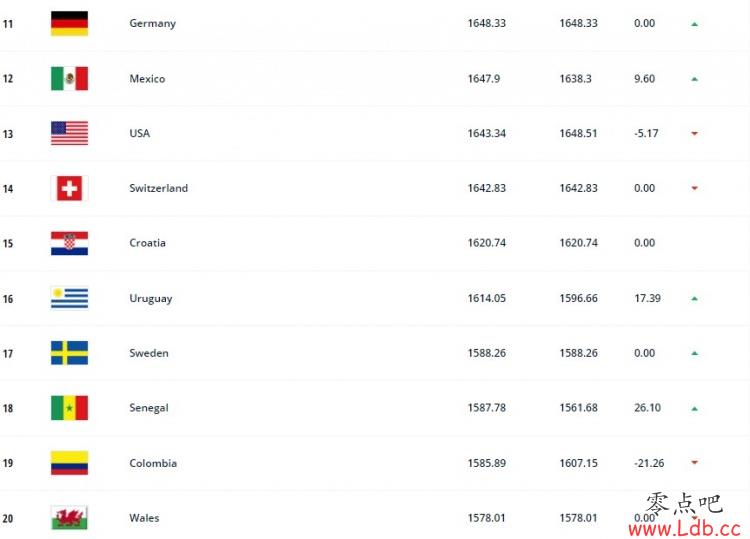The width and height of the screenshot is (750, 539).
Task: Click the Colombia team name
Action: (153, 463)
